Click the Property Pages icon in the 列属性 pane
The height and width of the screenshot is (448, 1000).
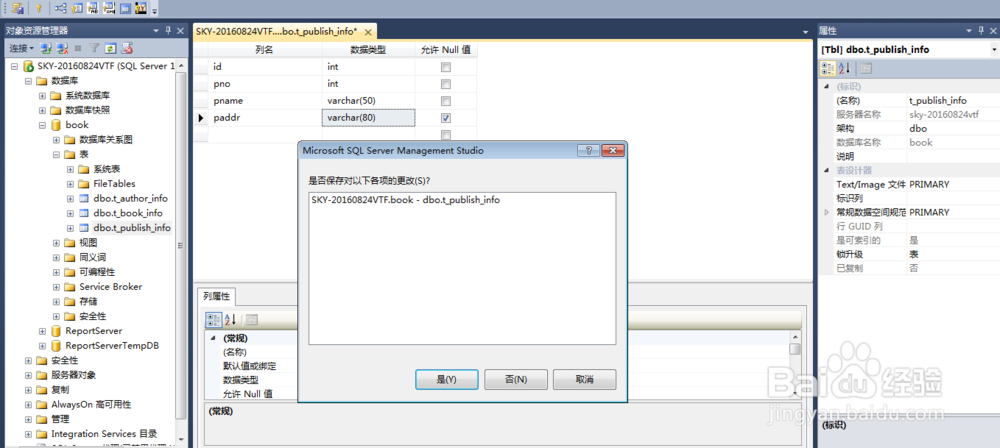pyautogui.click(x=251, y=319)
